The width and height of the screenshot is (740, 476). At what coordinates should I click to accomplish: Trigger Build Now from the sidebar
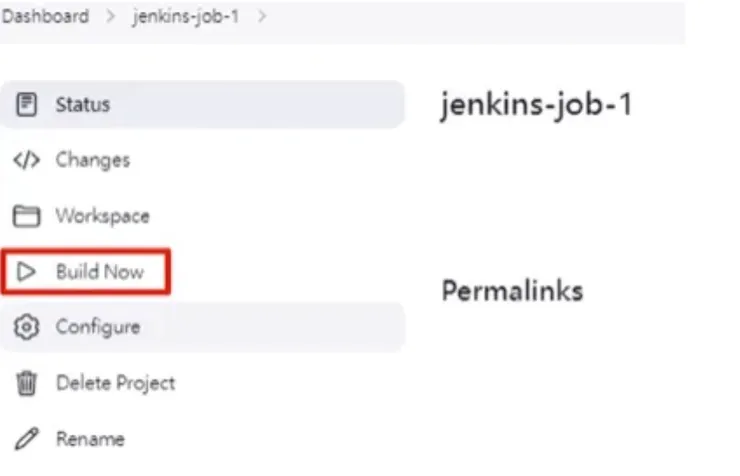(99, 272)
